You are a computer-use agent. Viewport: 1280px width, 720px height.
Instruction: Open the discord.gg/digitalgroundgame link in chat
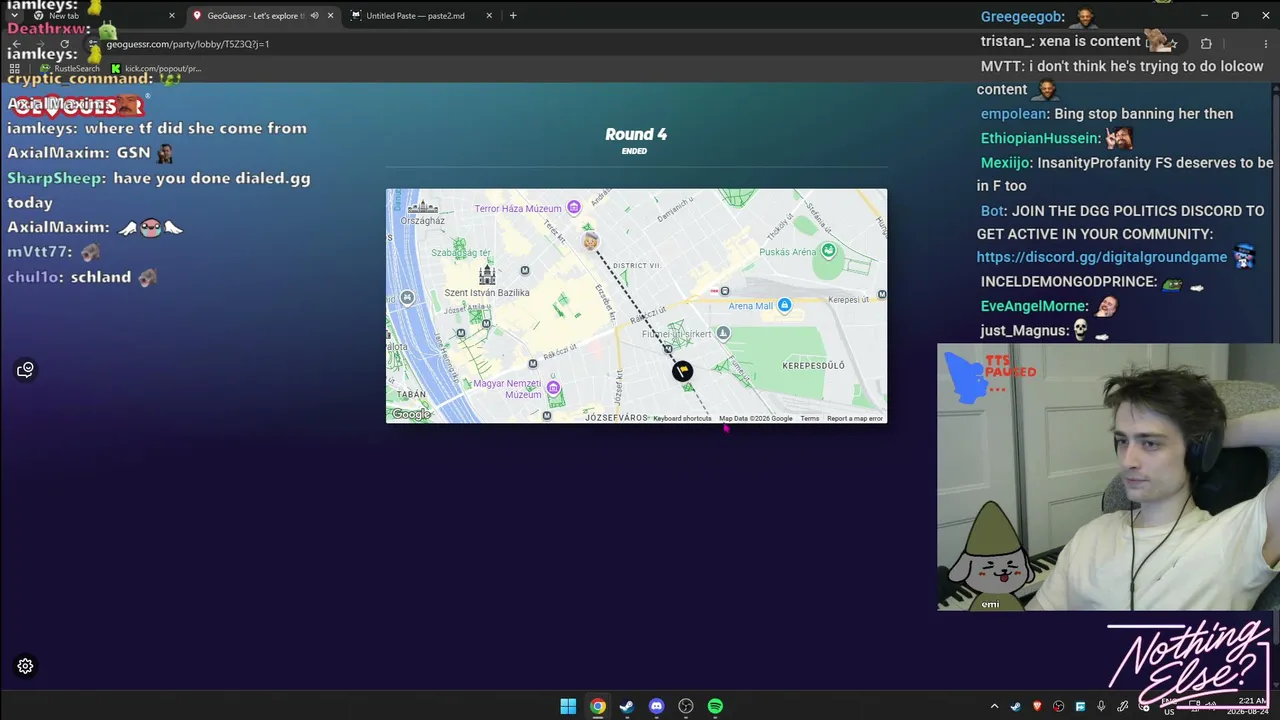click(x=1102, y=257)
